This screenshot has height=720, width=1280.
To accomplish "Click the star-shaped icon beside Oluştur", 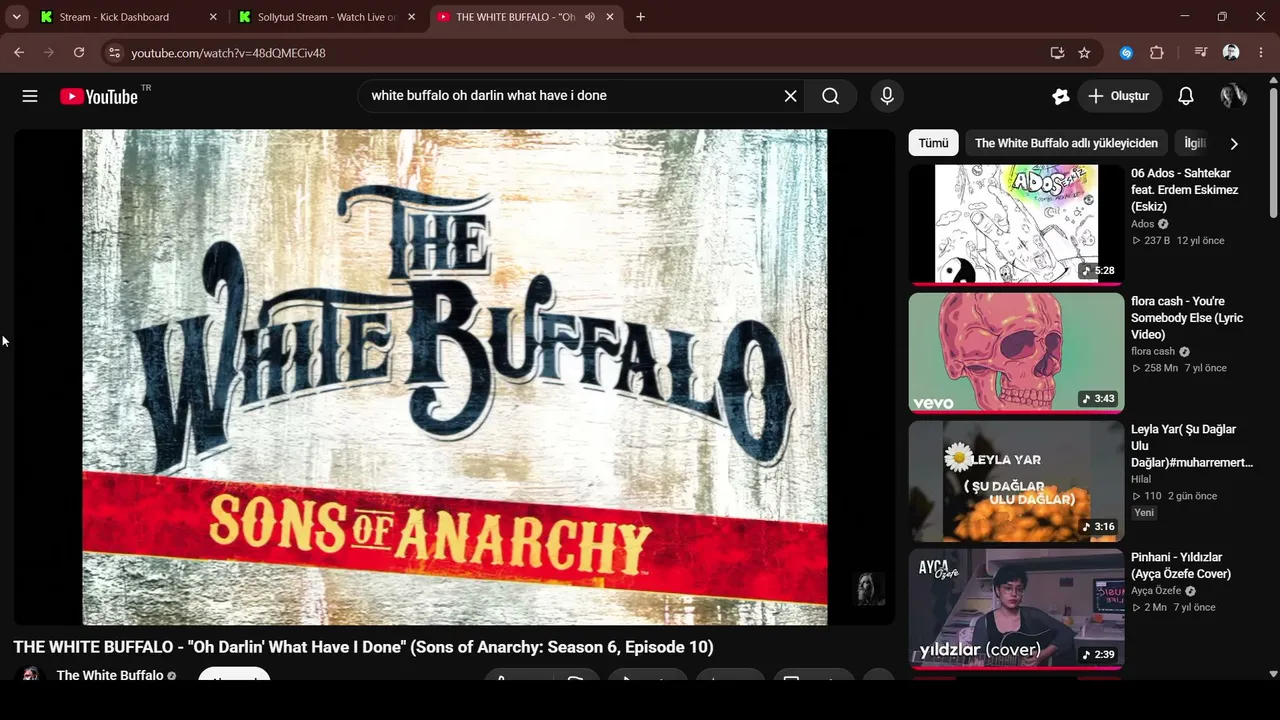I will (1061, 96).
